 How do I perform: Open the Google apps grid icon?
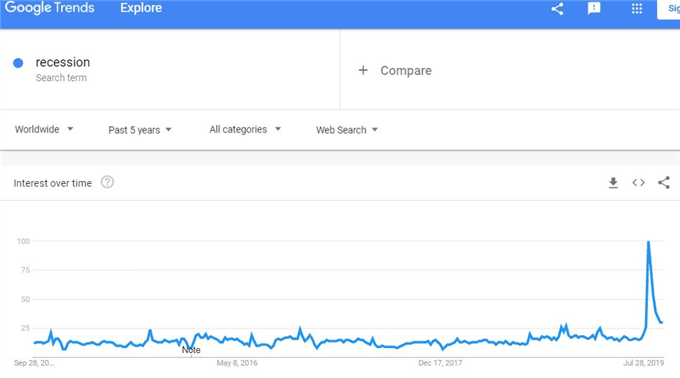637,8
